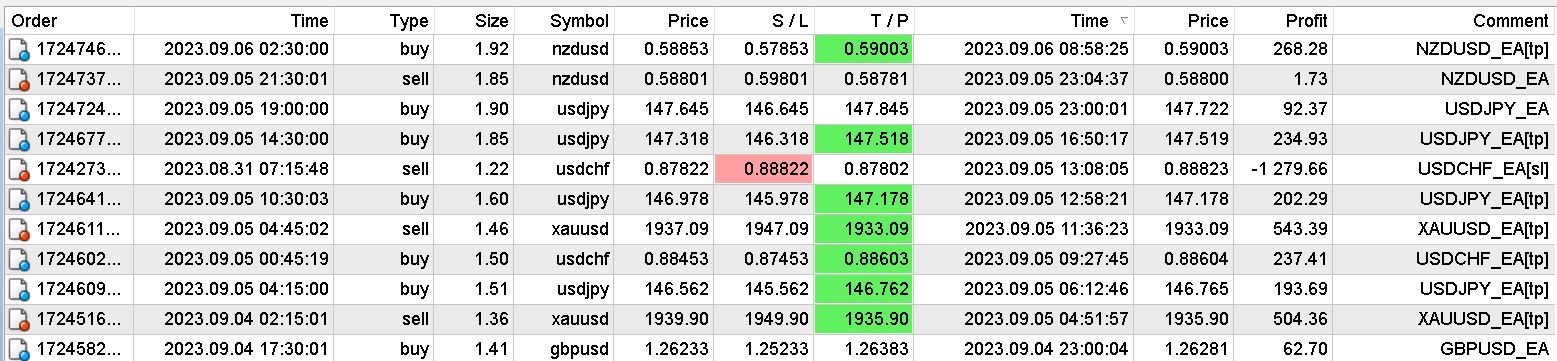Select the order icon of USDJPY buy 1724724
1557x361 pixels.
[x=20, y=109]
